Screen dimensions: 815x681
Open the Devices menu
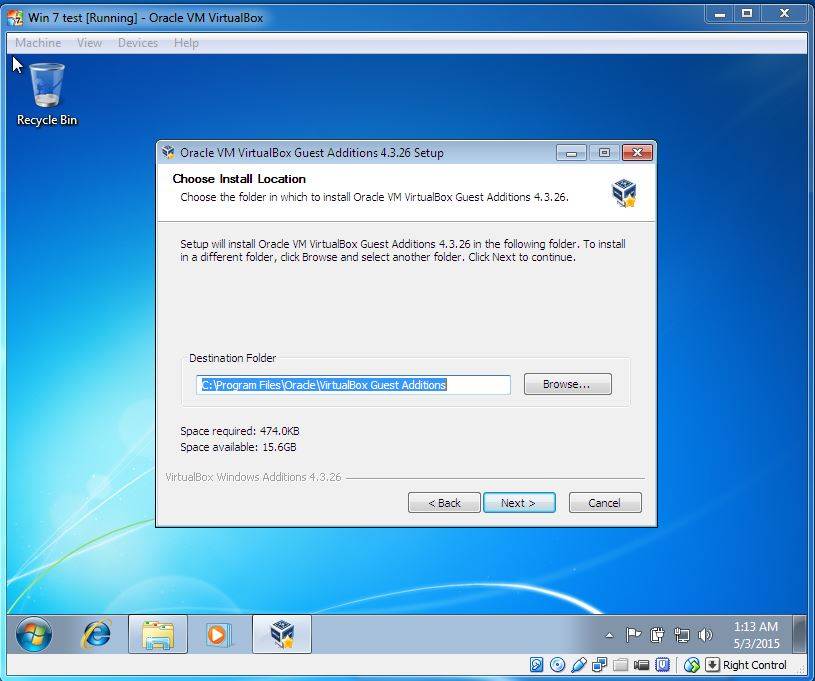137,43
